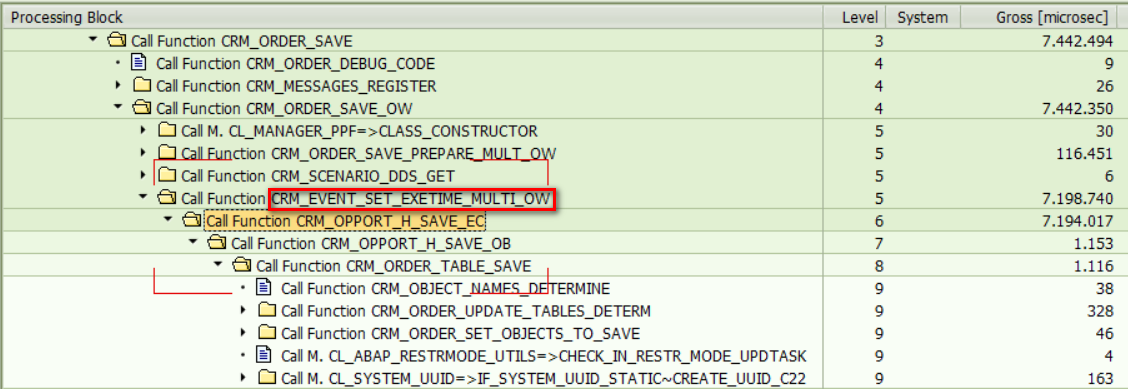Click gross time value 328
This screenshot has width=1128, height=389.
click(x=1101, y=311)
